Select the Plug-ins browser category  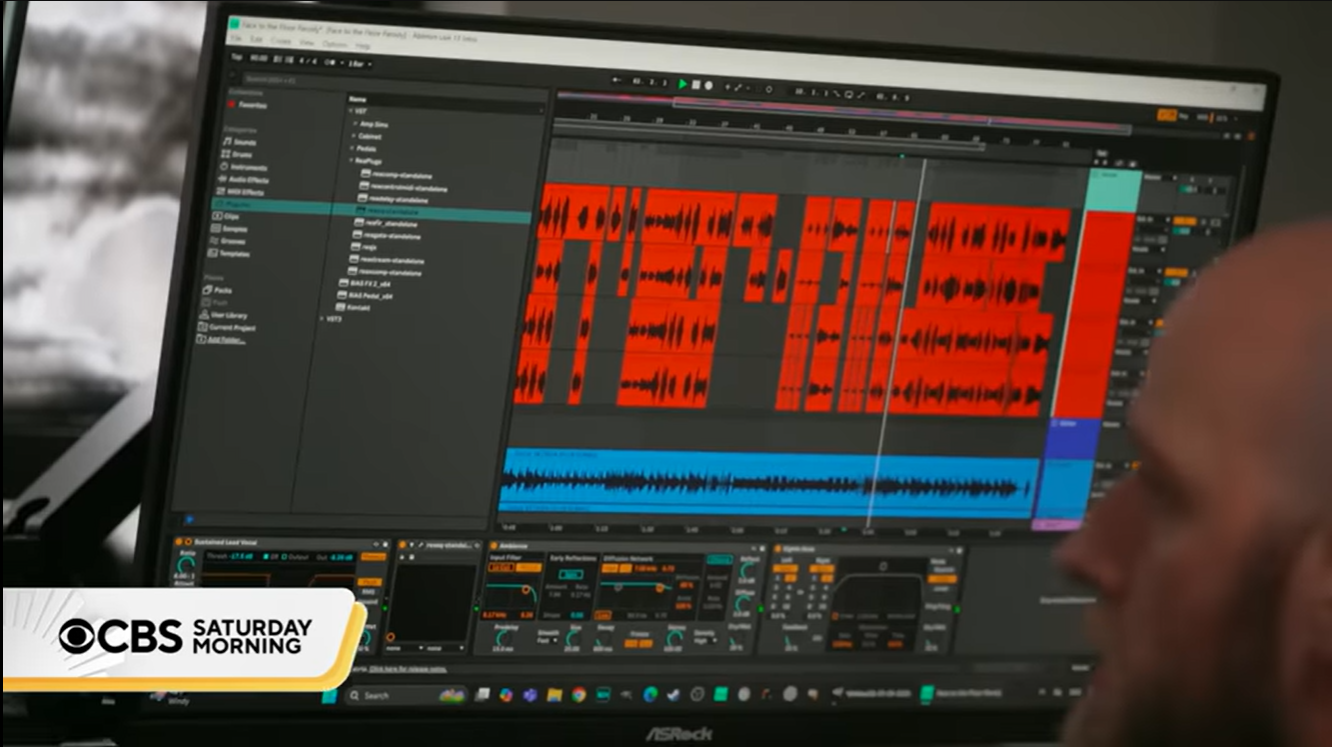click(238, 204)
